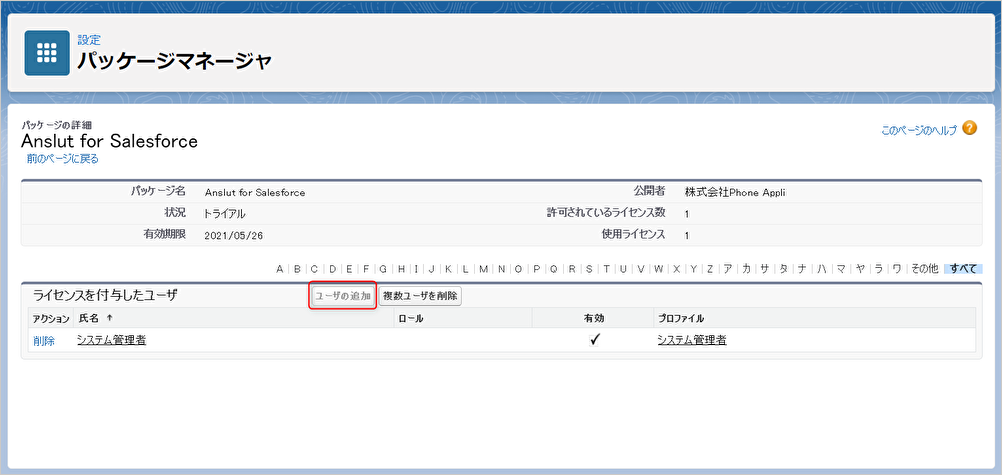Filter users by letter N
Image resolution: width=1002 pixels, height=475 pixels.
point(502,269)
